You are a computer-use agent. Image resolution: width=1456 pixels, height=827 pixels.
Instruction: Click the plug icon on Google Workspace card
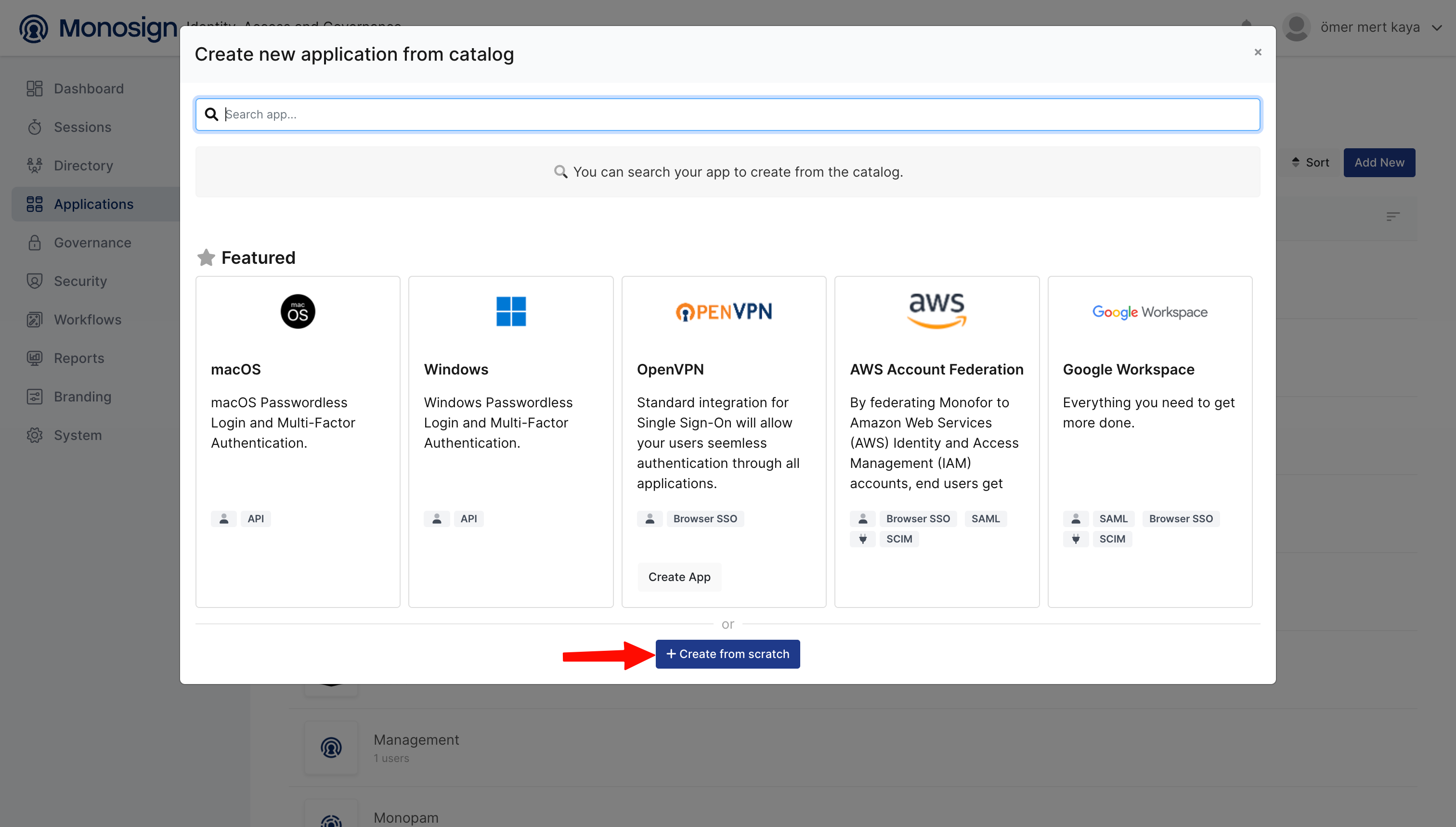tap(1076, 539)
